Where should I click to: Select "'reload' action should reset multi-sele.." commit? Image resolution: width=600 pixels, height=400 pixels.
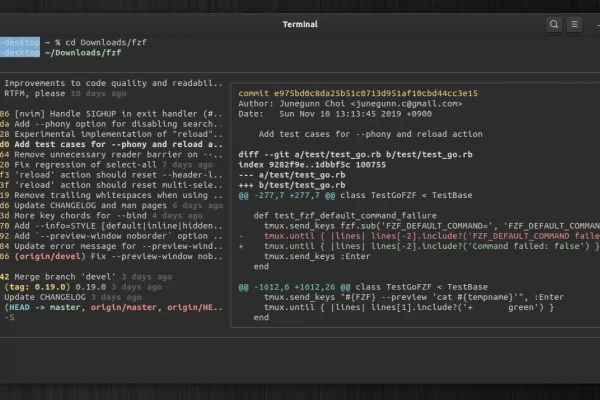point(111,185)
